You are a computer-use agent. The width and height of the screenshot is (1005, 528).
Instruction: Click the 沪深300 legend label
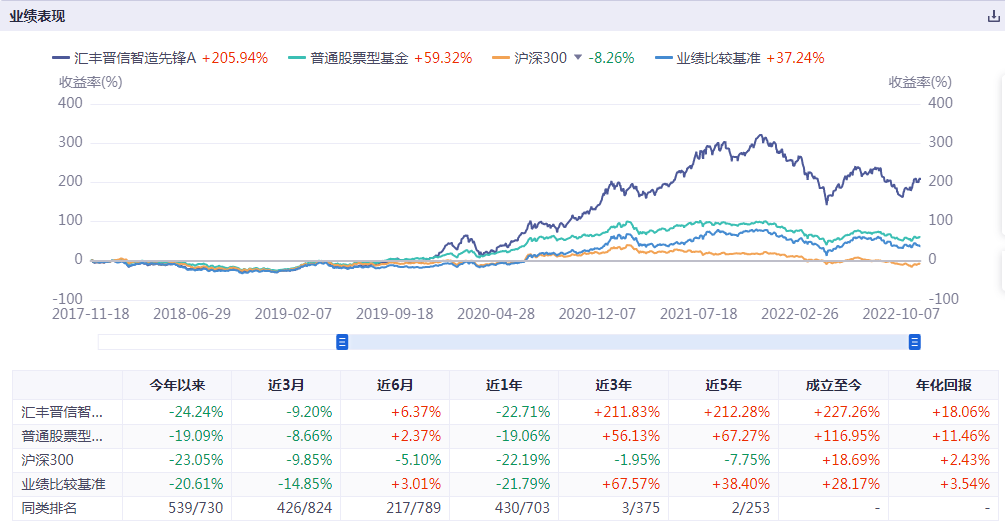541,58
